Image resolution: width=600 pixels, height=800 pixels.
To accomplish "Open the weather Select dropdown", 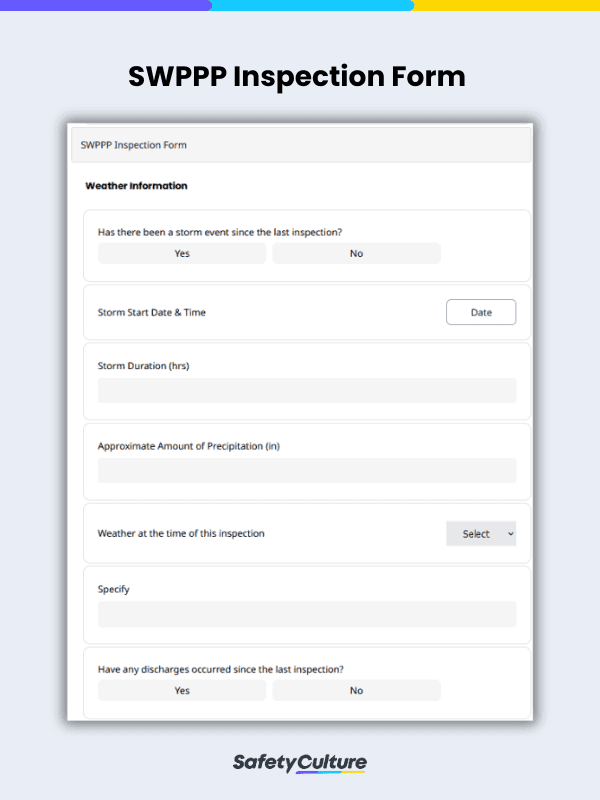I will click(x=481, y=534).
